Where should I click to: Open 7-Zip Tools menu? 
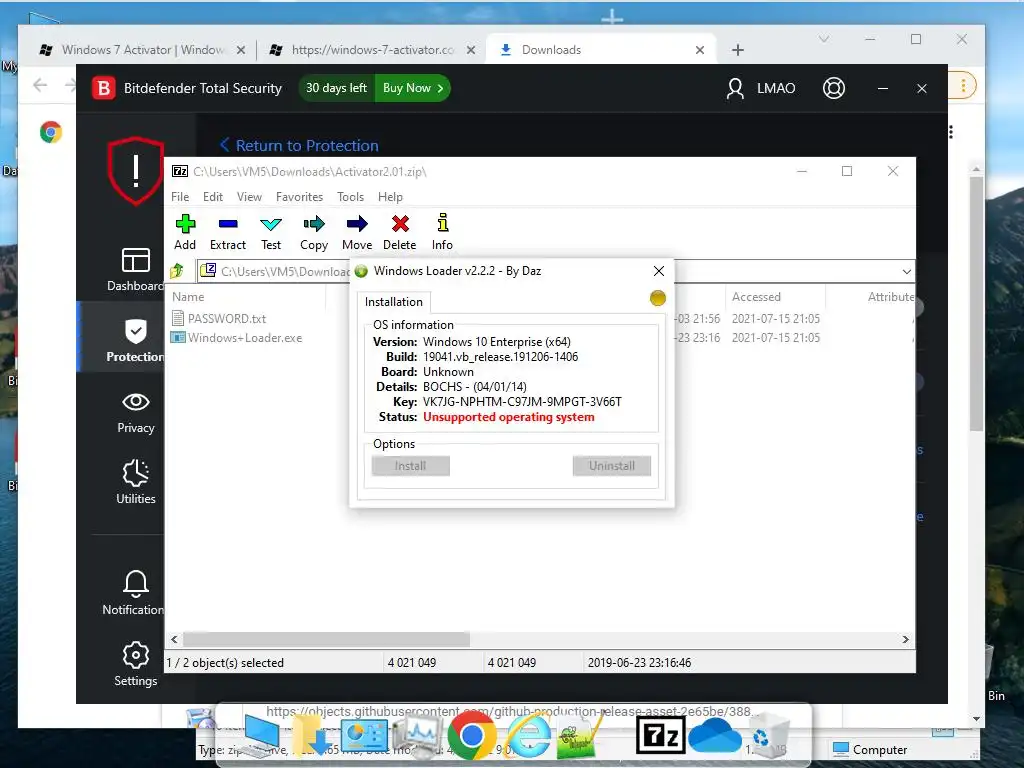point(350,197)
